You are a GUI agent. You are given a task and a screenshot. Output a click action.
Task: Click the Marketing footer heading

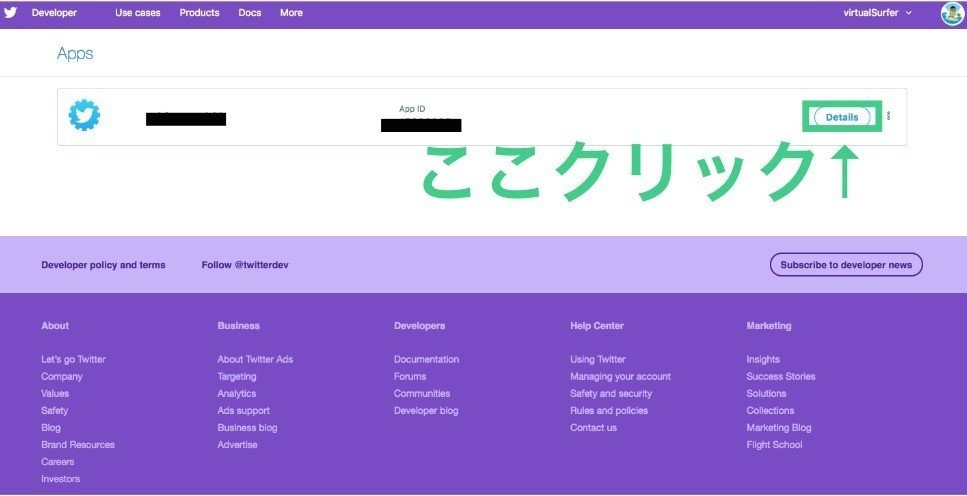click(768, 326)
